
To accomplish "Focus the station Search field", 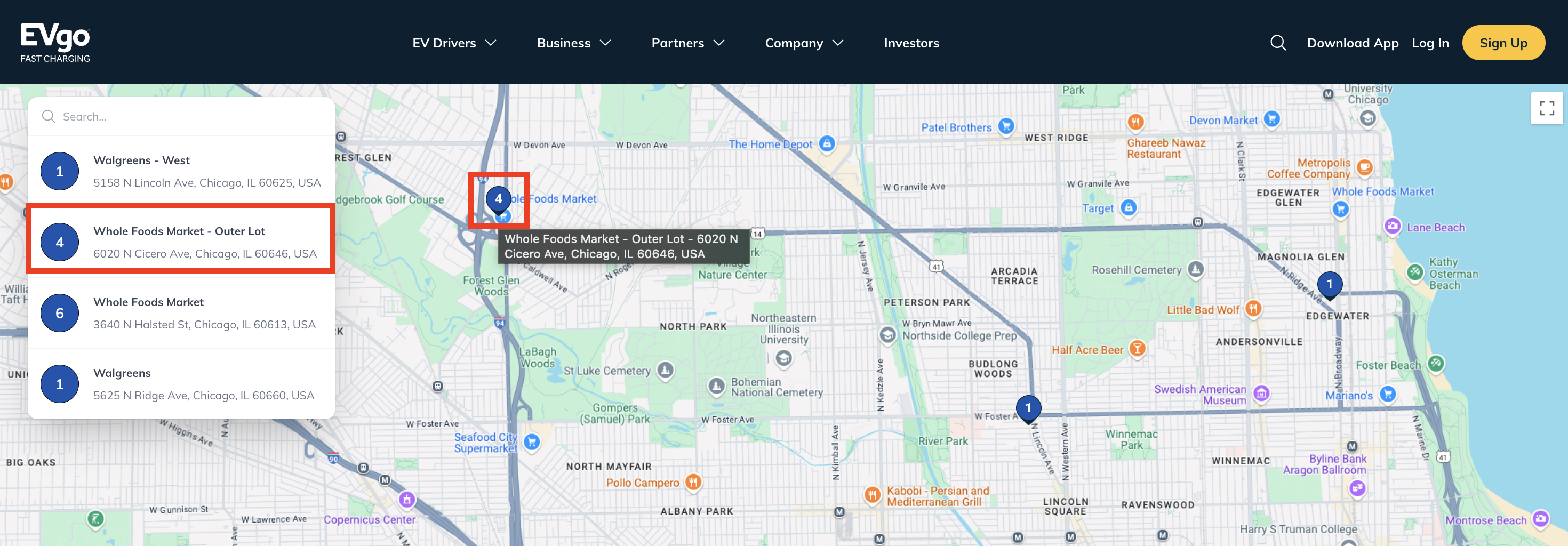I will tap(181, 116).
